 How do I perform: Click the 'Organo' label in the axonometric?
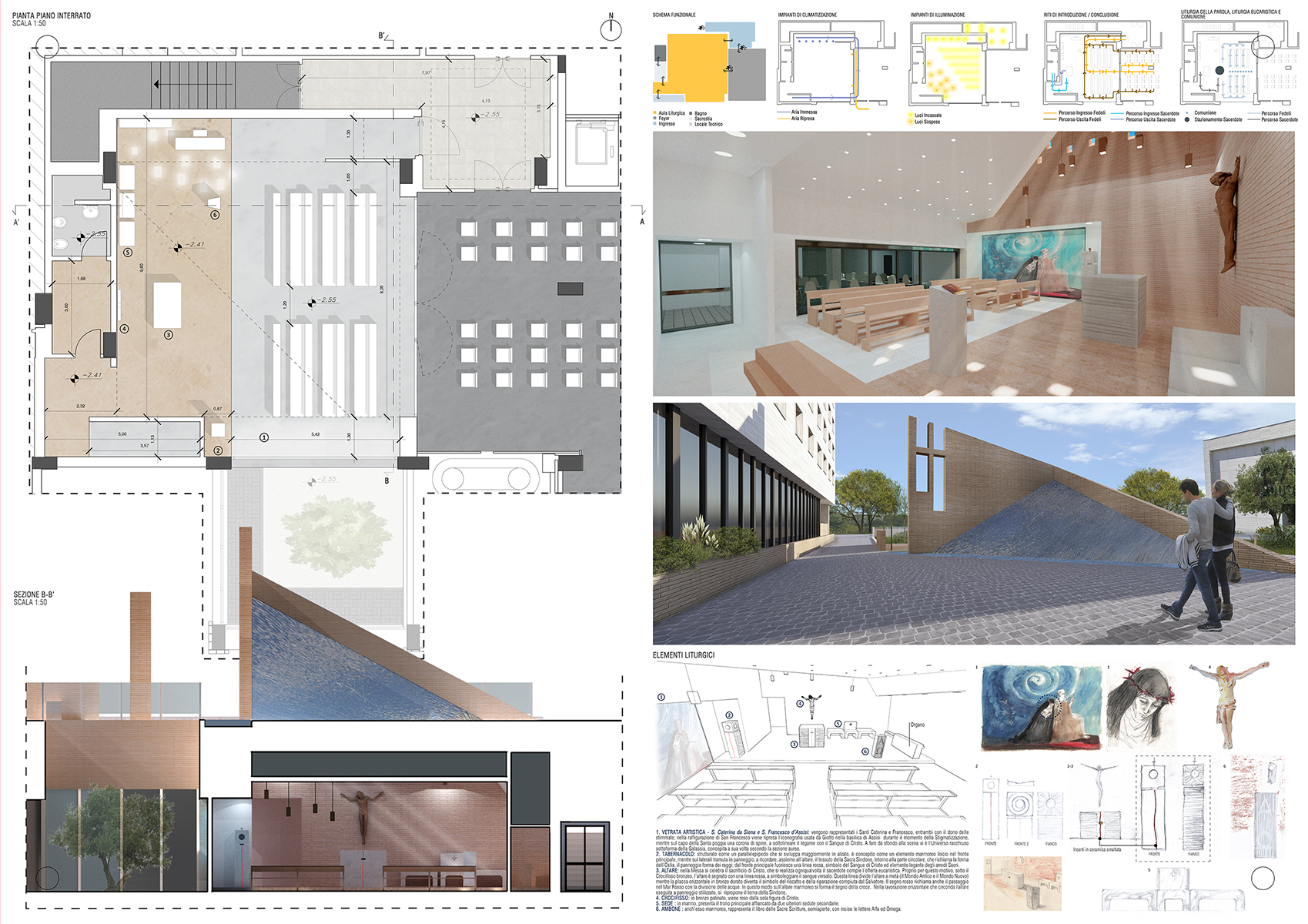coord(918,725)
